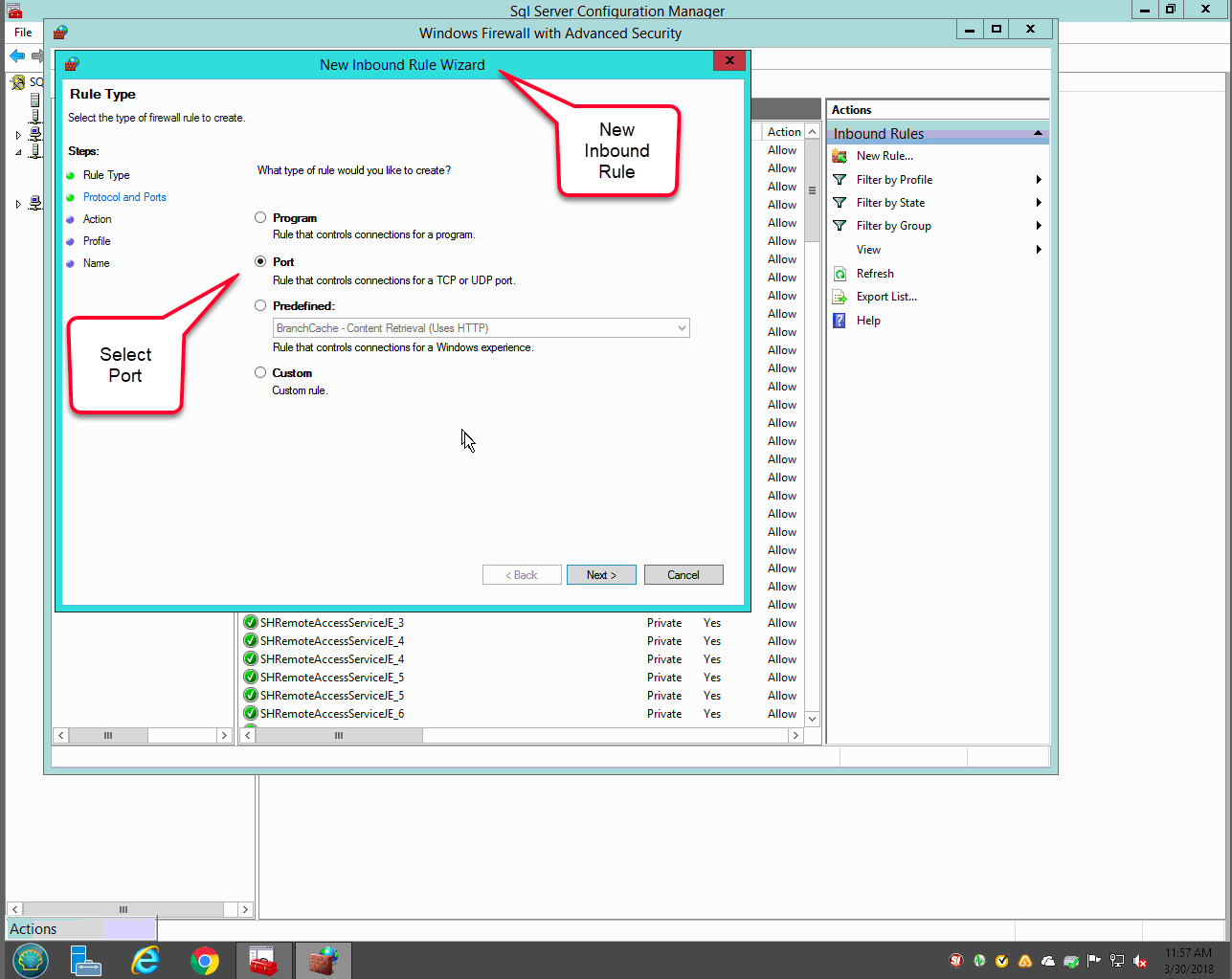Expand the View submenu arrow
Viewport: 1232px width, 979px height.
coord(1039,250)
